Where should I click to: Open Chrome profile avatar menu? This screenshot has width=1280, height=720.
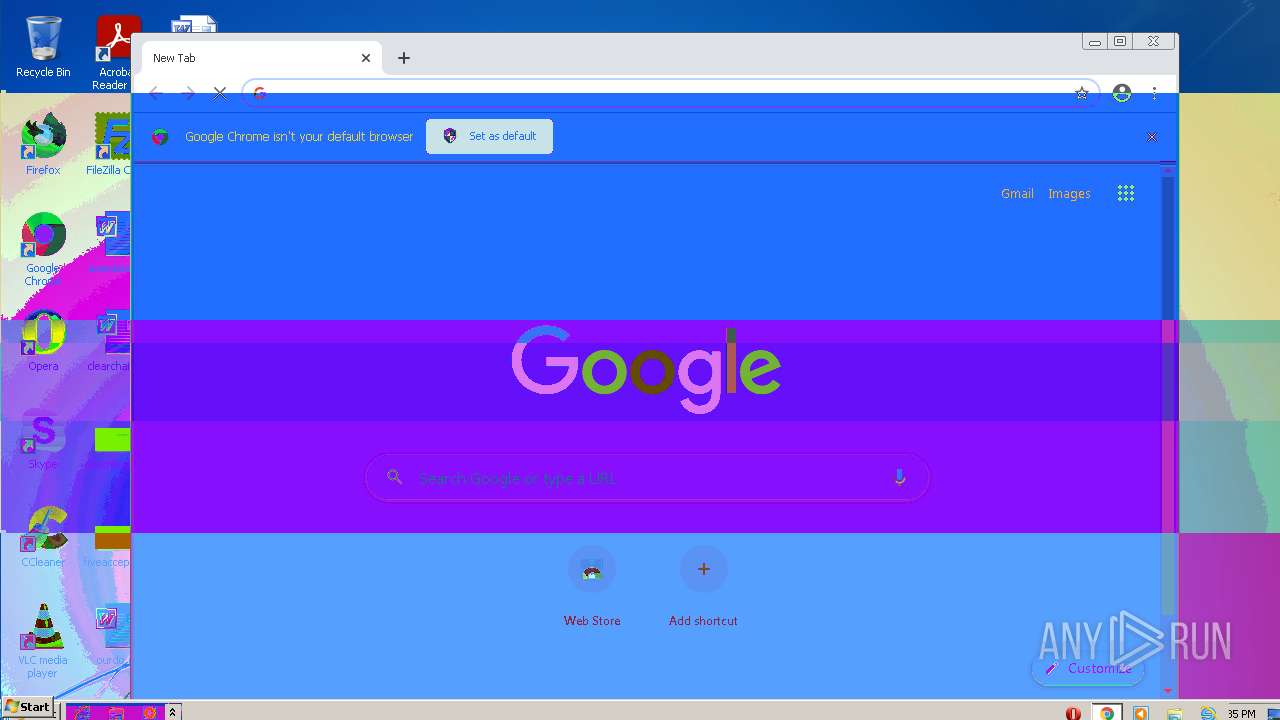tap(1122, 93)
